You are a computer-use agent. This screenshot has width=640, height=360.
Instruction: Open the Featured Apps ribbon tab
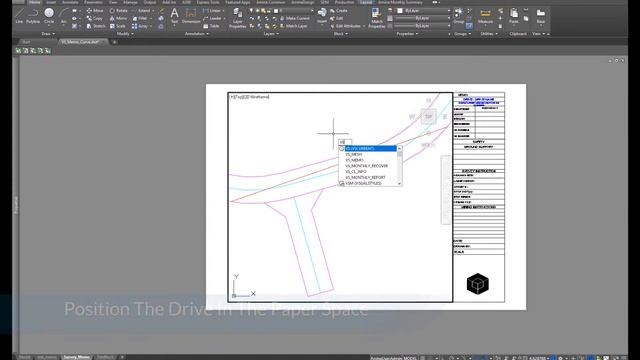click(x=238, y=2)
